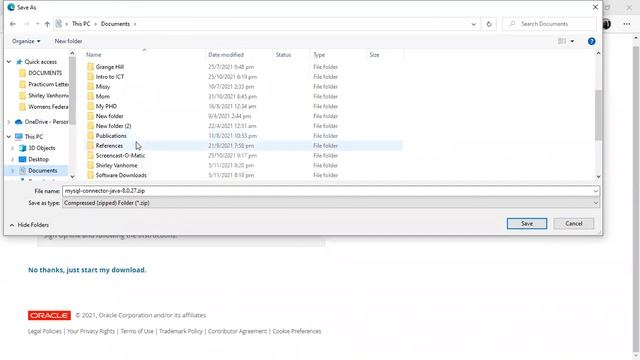The height and width of the screenshot is (360, 640).
Task: Select 3D Objects in sidebar
Action: coord(42,148)
